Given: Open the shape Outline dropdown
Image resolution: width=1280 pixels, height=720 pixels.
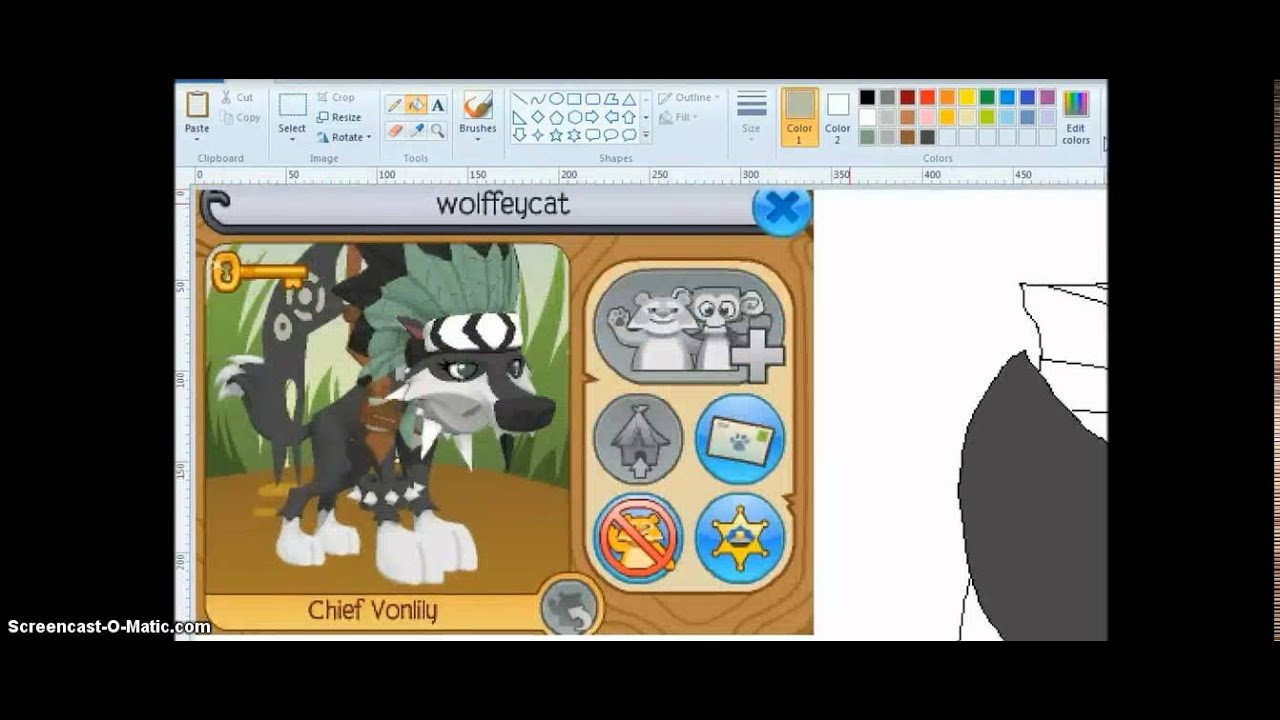Looking at the screenshot, I should pyautogui.click(x=689, y=97).
